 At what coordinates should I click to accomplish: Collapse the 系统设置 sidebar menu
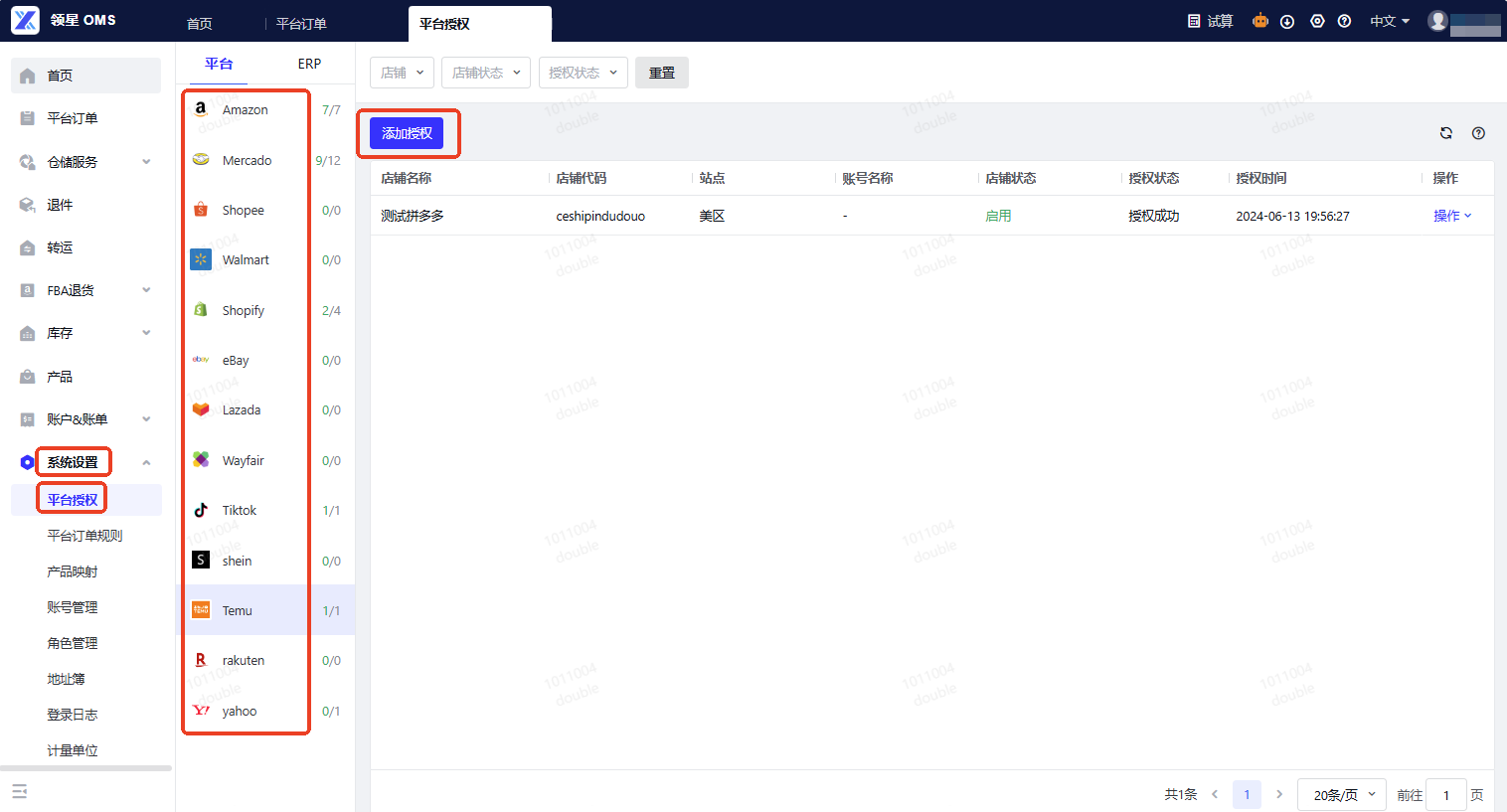[146, 462]
